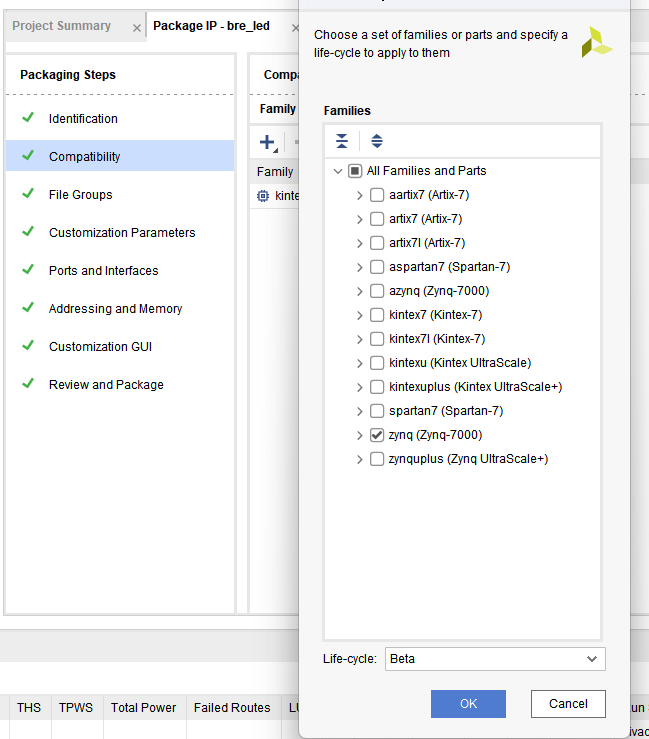The height and width of the screenshot is (739, 649).
Task: Expand the zynq (Zynq-7000) family node
Action: pos(360,435)
